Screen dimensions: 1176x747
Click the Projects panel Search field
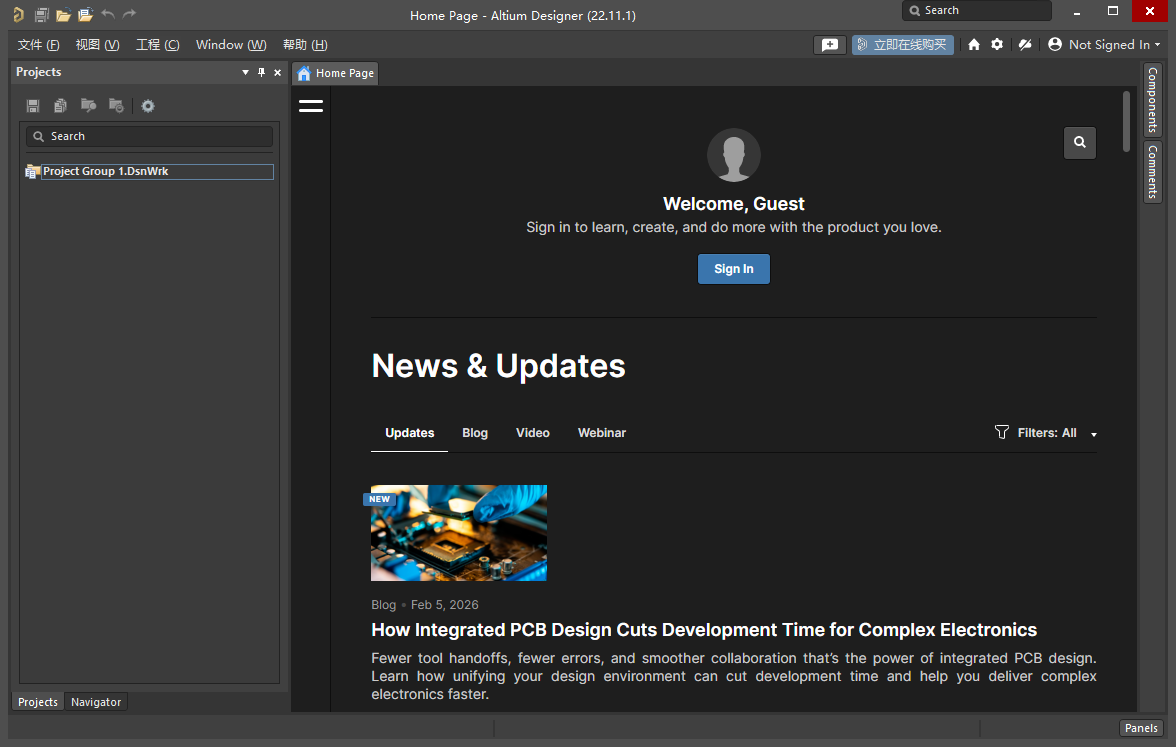(150, 136)
